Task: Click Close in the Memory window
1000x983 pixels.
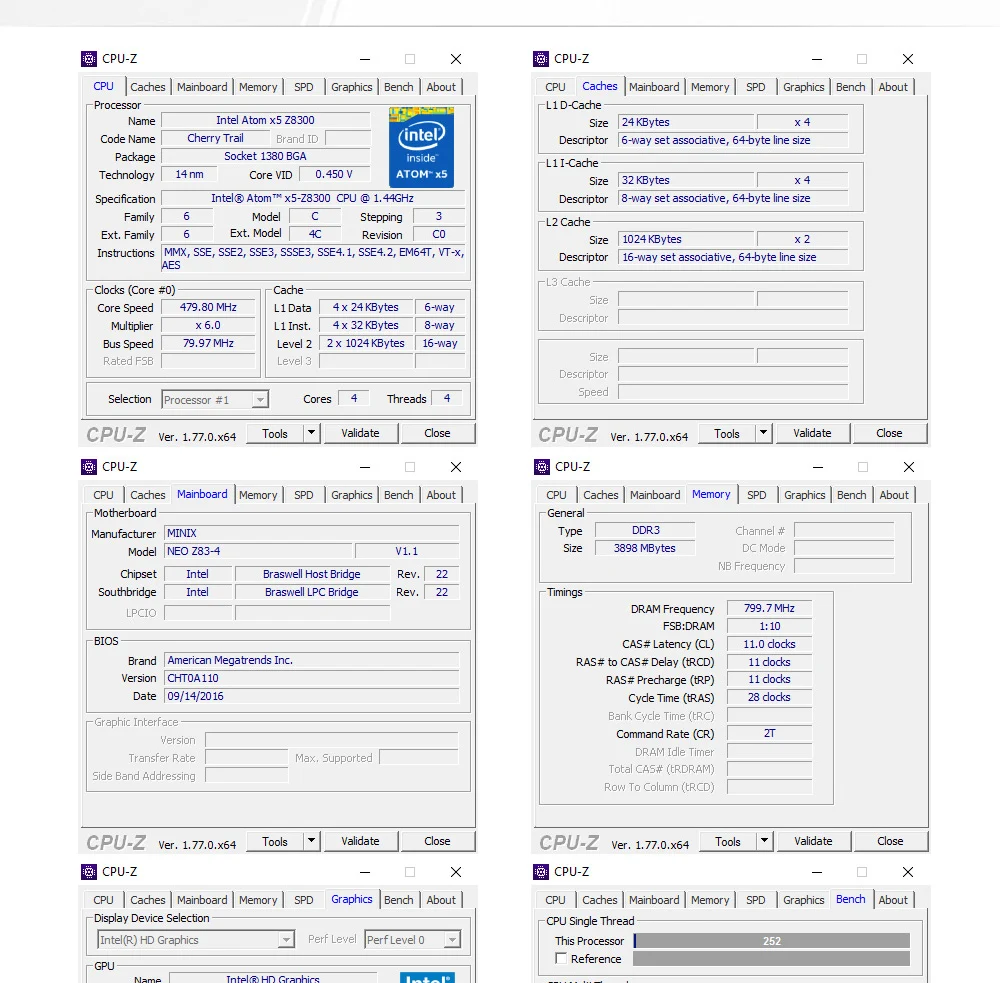Action: point(890,841)
